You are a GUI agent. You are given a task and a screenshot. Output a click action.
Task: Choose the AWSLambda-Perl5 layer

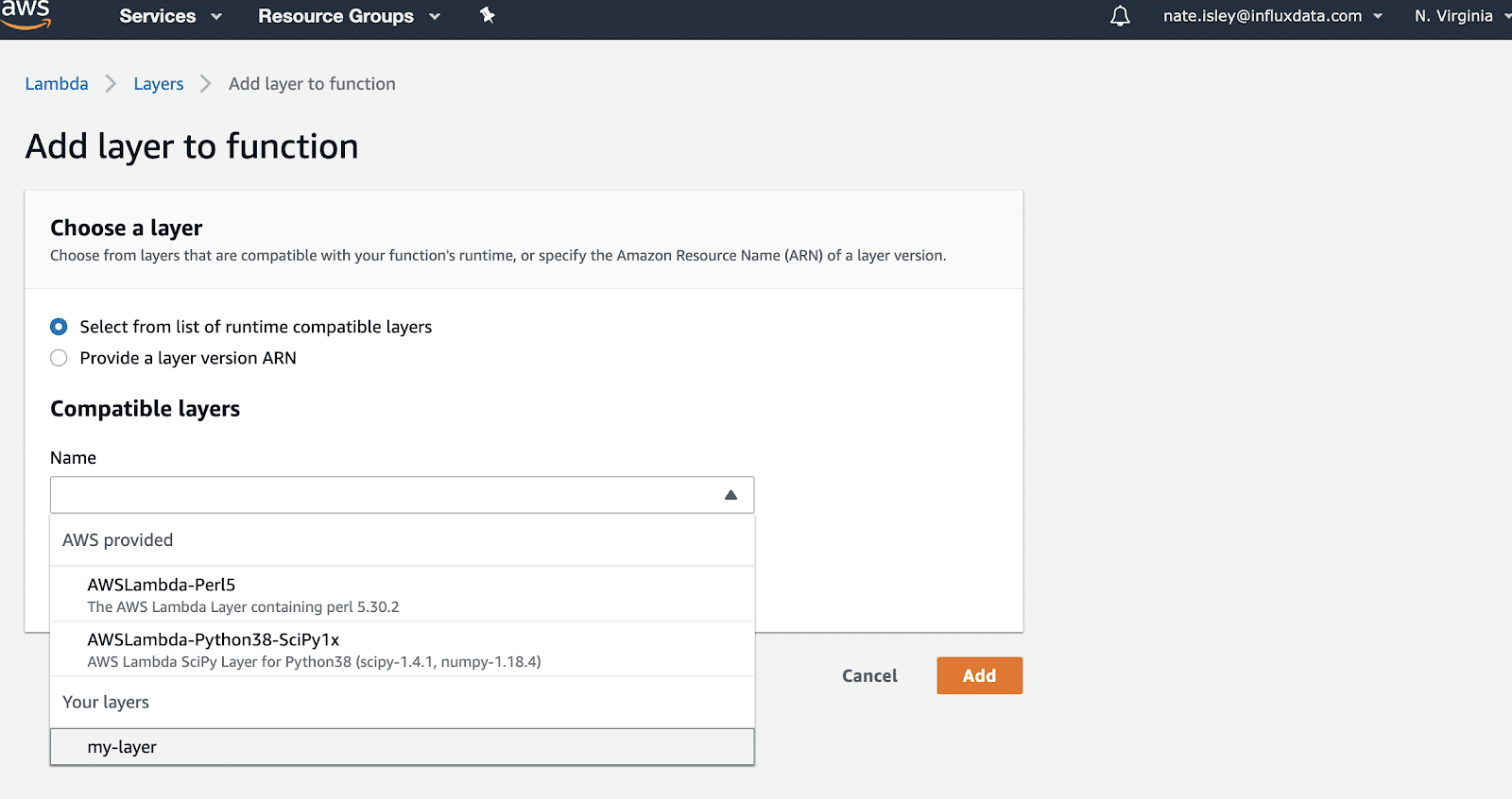(x=403, y=594)
